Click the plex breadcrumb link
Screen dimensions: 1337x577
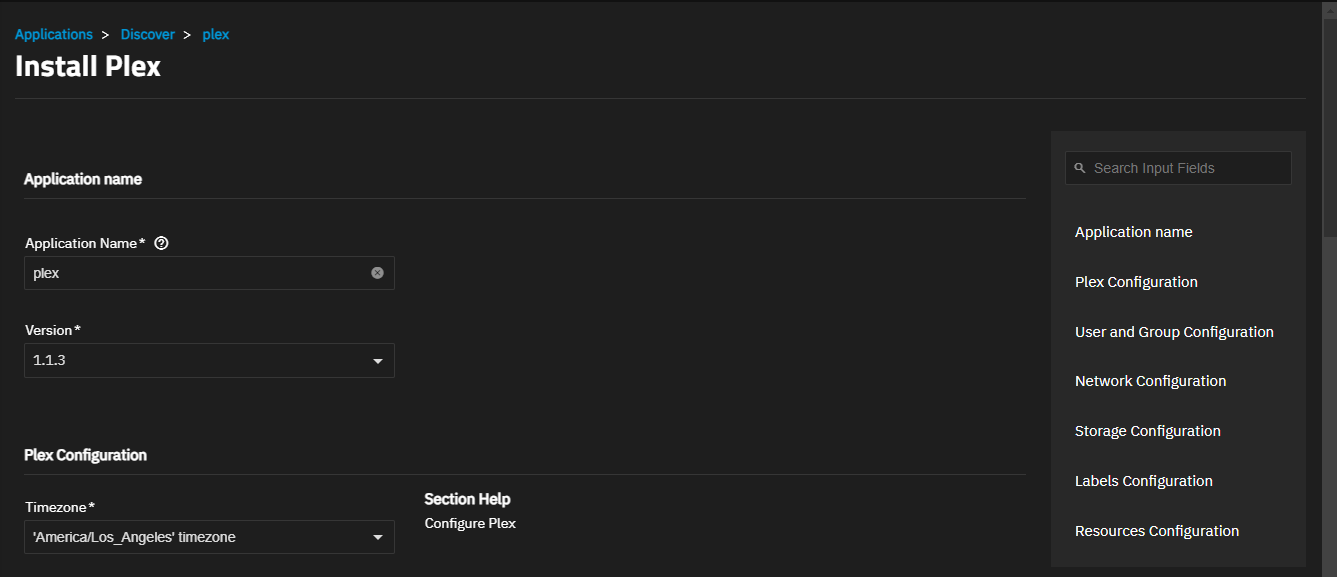(x=216, y=34)
